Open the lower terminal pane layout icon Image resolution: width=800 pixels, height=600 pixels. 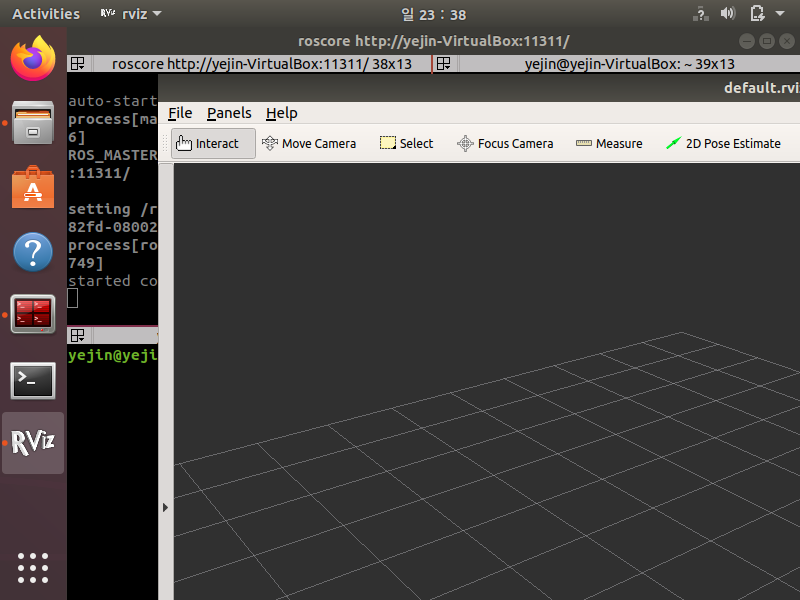[78, 335]
